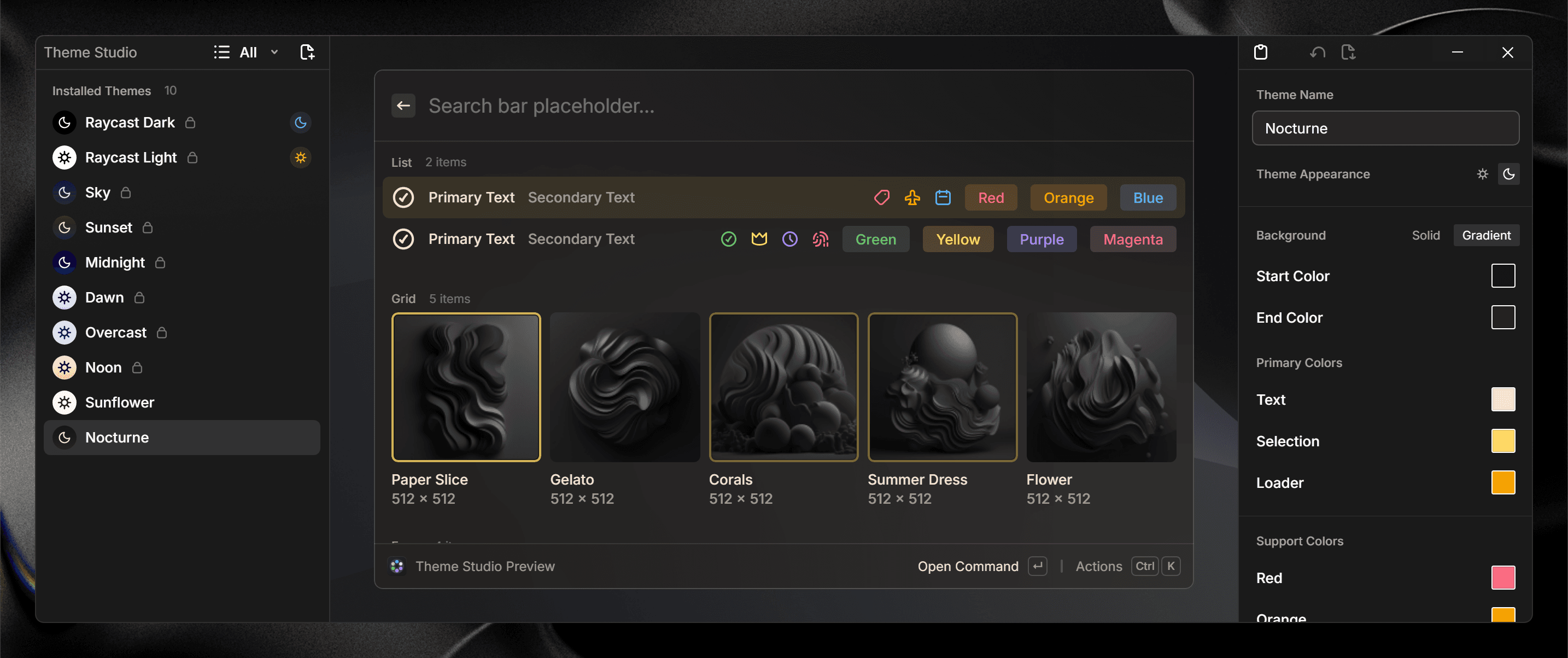
Task: Switch Theme Appearance to light mode
Action: [1482, 174]
